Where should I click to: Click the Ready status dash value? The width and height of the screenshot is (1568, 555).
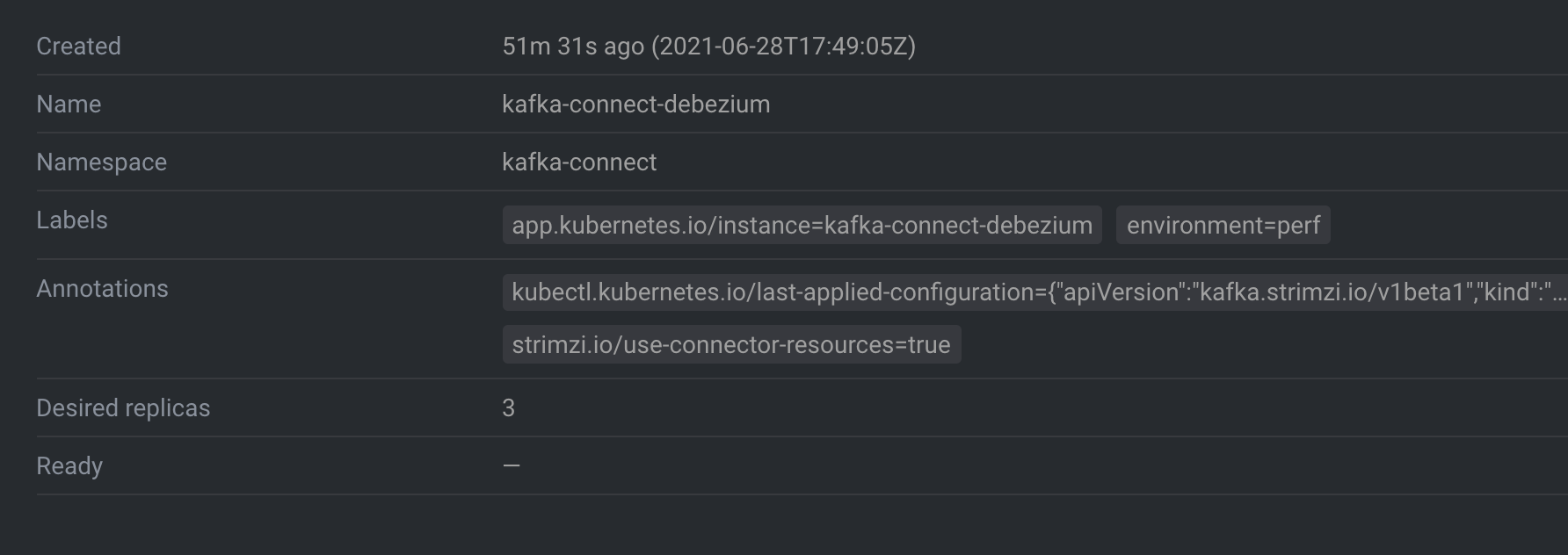coord(512,465)
